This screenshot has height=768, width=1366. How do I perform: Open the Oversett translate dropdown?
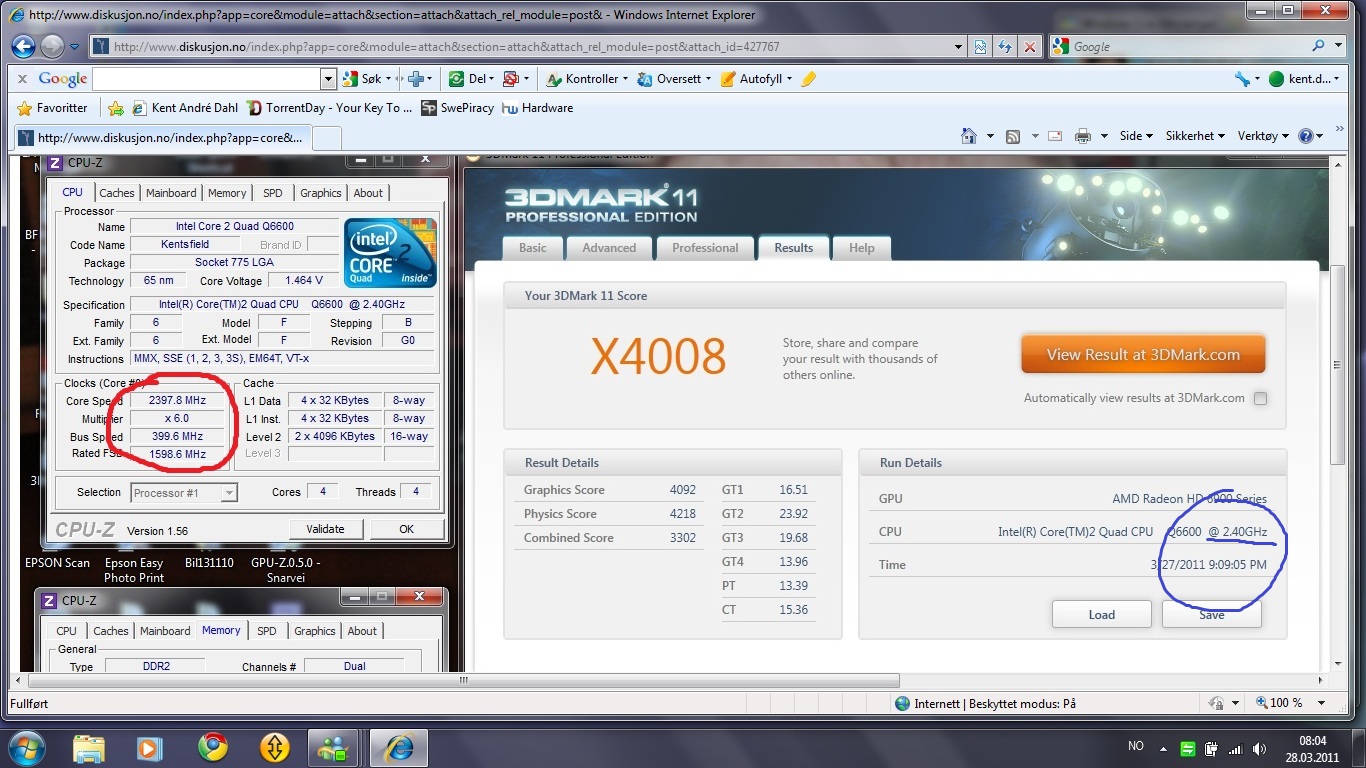tap(708, 79)
